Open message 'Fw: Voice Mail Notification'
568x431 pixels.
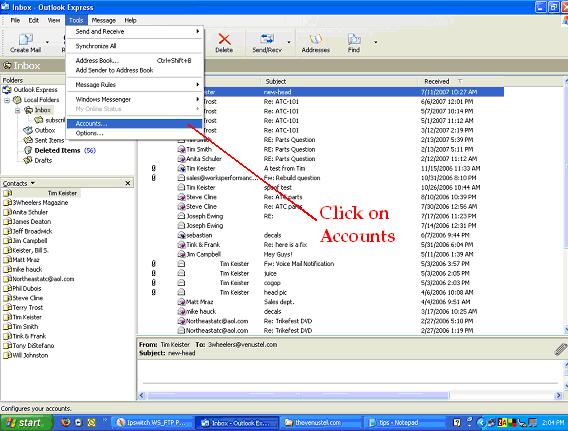coord(321,264)
